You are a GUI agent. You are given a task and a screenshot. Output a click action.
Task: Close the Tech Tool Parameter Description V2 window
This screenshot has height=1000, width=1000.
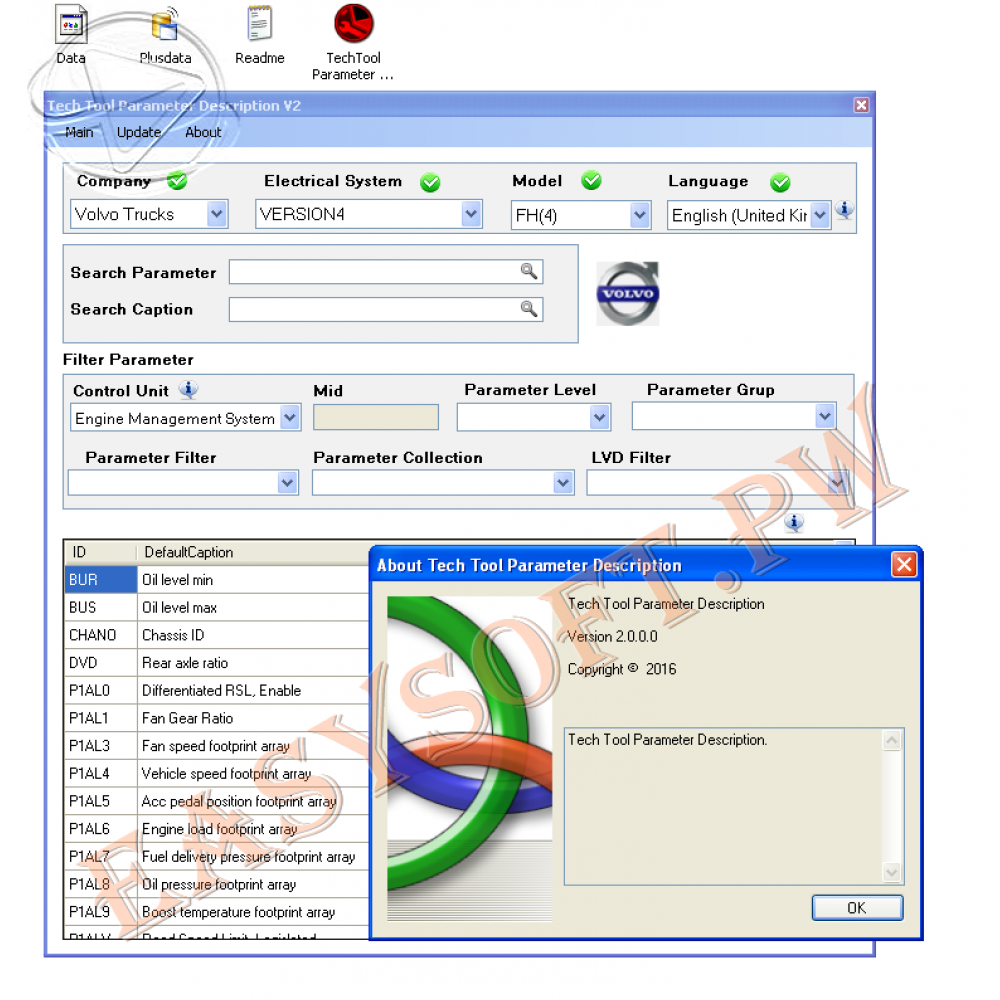[x=861, y=105]
